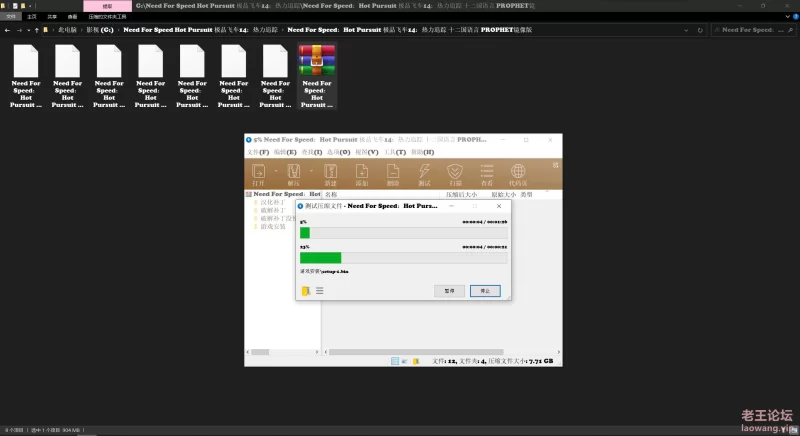The height and width of the screenshot is (436, 800).
Task: Click the Forward arrow in Explorer navigation
Action: [19, 30]
